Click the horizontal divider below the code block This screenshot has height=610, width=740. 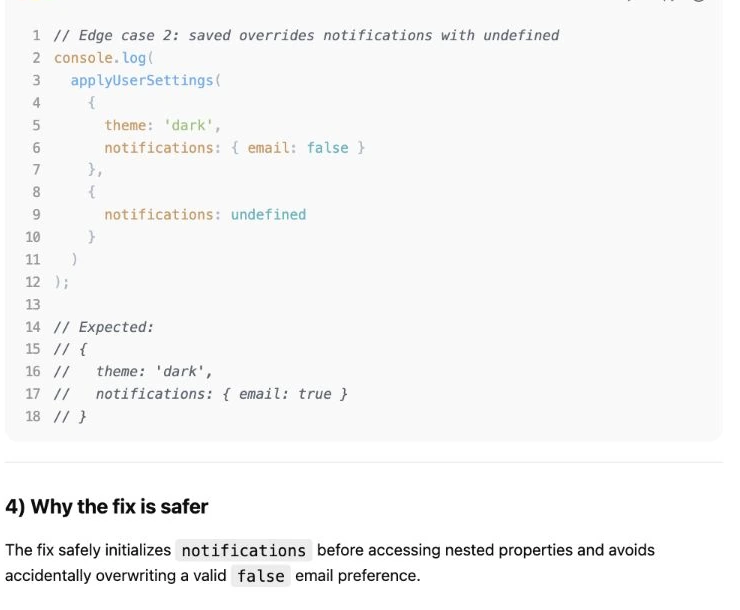point(363,462)
